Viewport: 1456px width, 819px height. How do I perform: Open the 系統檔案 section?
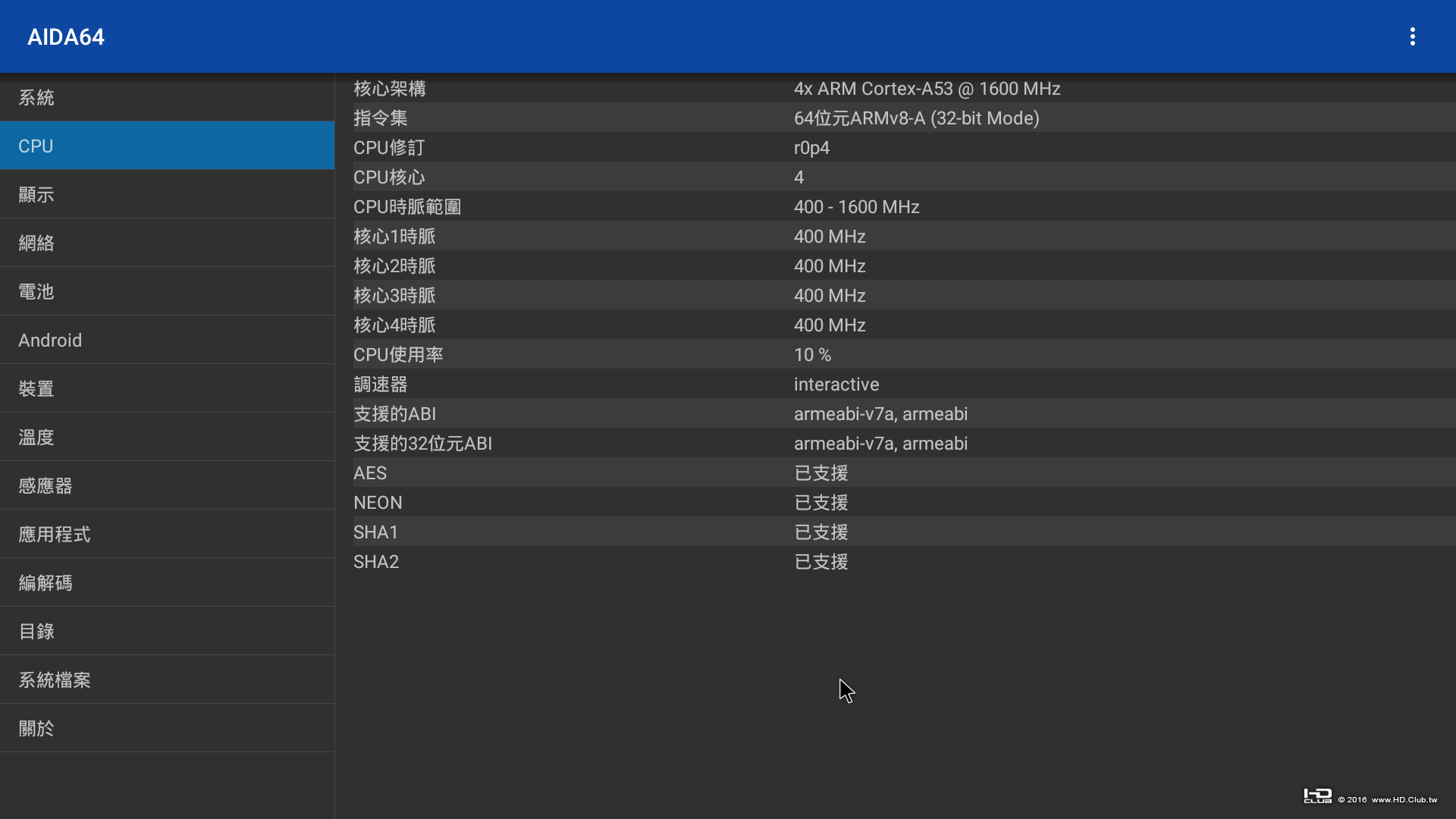point(167,680)
